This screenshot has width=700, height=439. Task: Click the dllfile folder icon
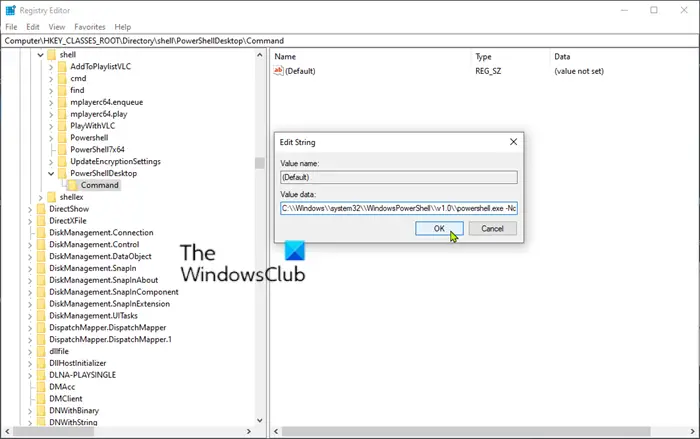[x=42, y=351]
